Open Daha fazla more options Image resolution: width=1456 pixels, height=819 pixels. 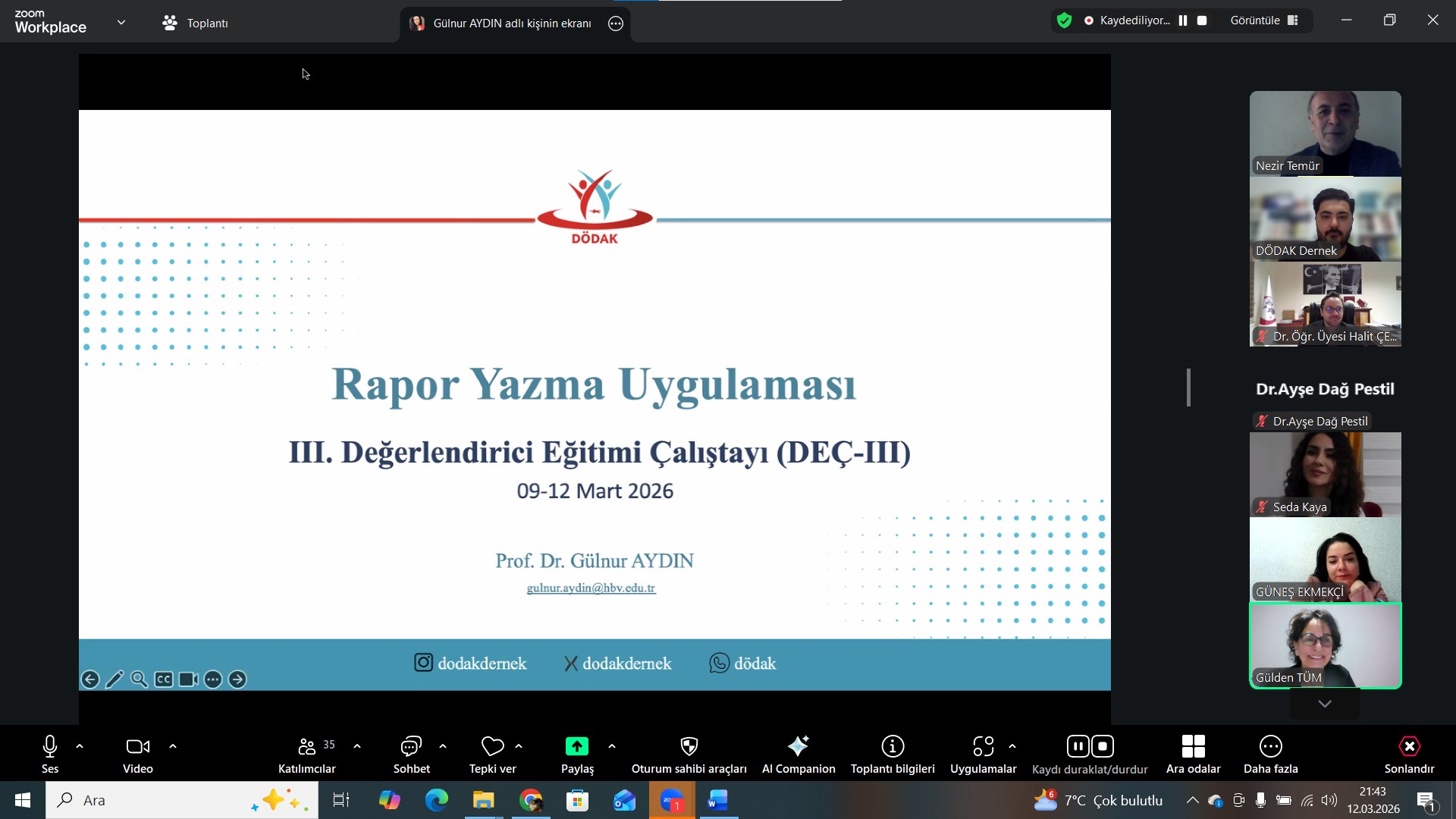coord(1270,747)
